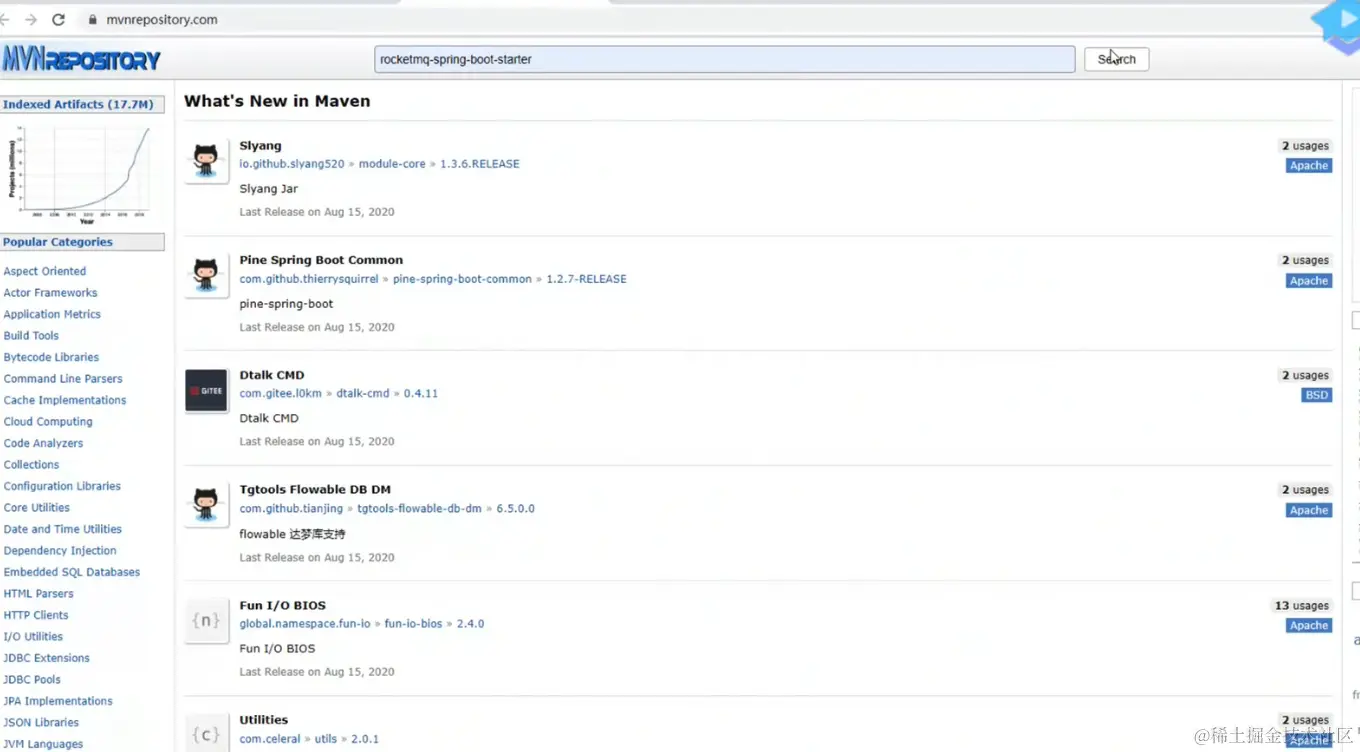1360x752 pixels.
Task: Open JDBC Extensions category
Action: 47,658
